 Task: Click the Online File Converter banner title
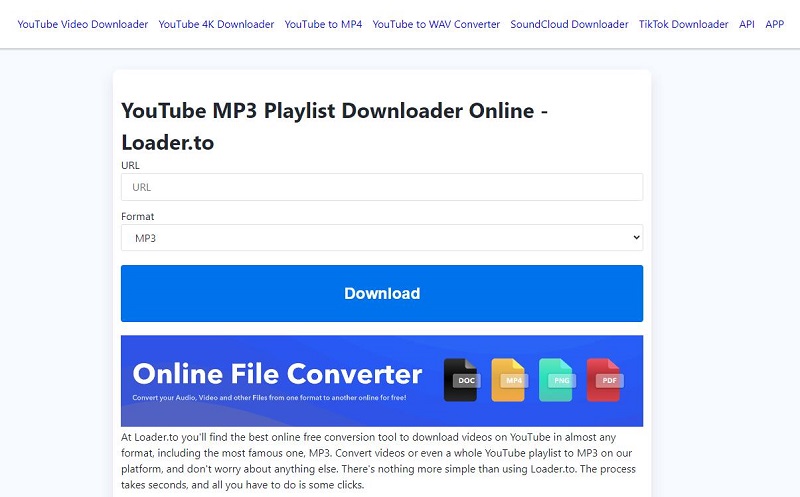coord(278,374)
